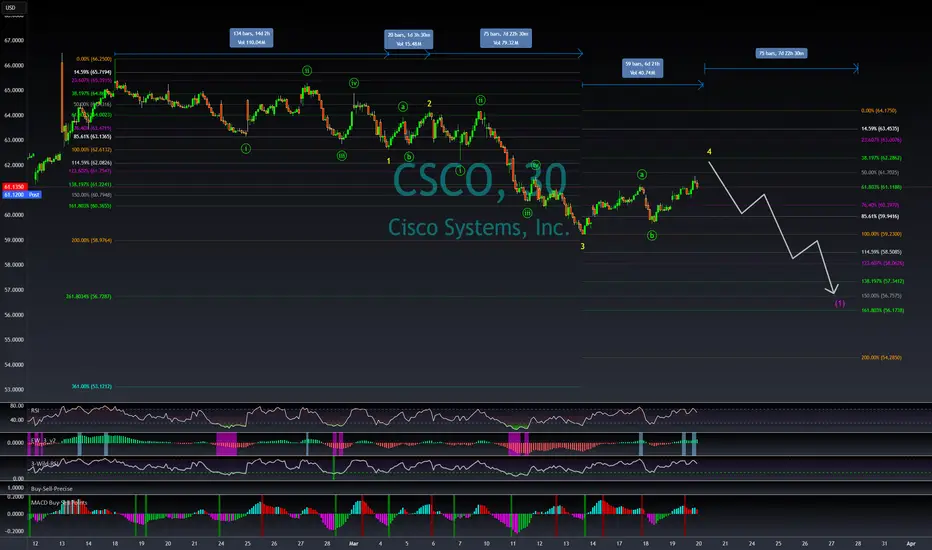Select the yellow wave 4 label

click(709, 152)
